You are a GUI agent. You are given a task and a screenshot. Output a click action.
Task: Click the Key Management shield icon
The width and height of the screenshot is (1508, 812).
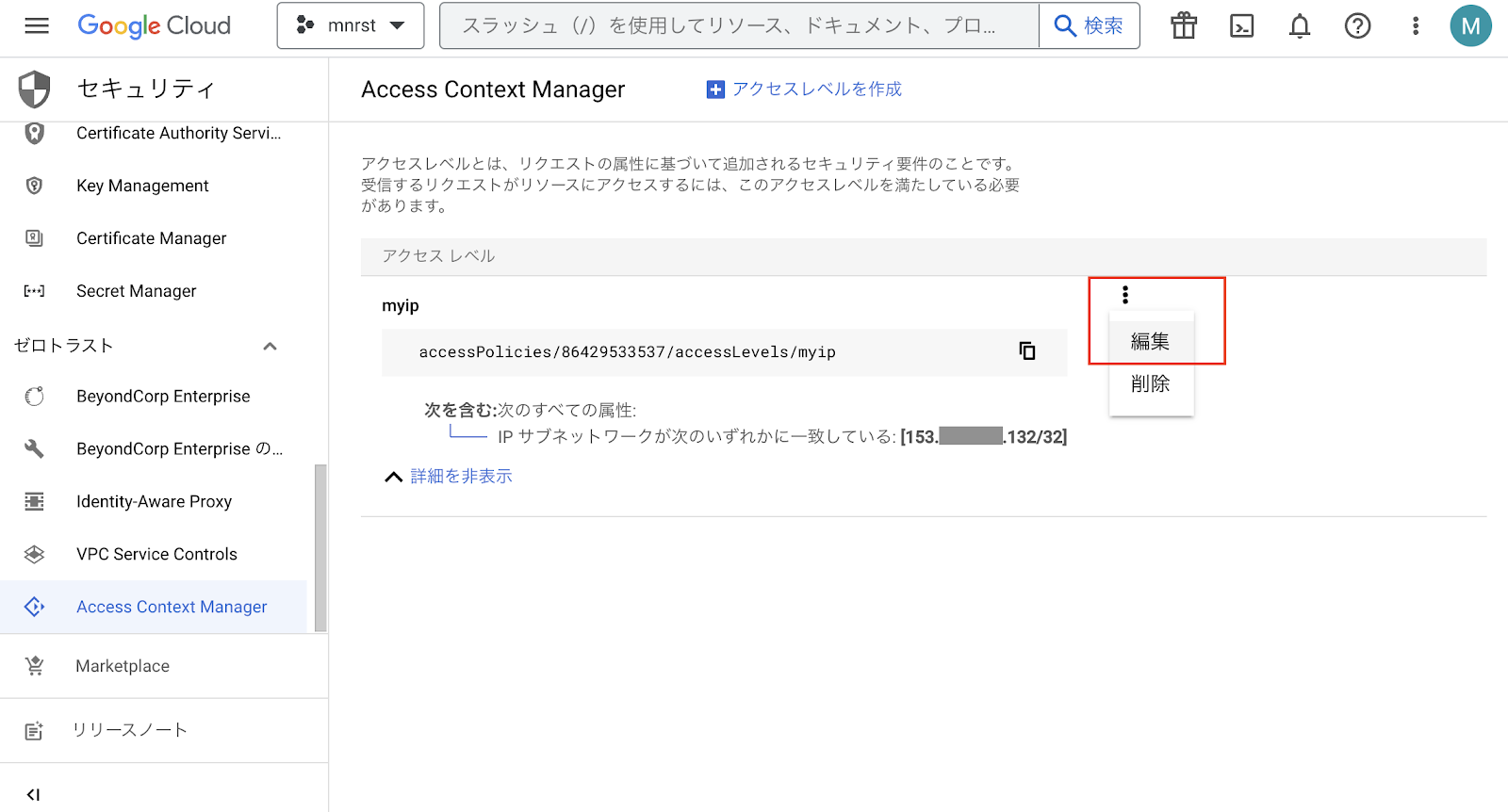pyautogui.click(x=34, y=186)
